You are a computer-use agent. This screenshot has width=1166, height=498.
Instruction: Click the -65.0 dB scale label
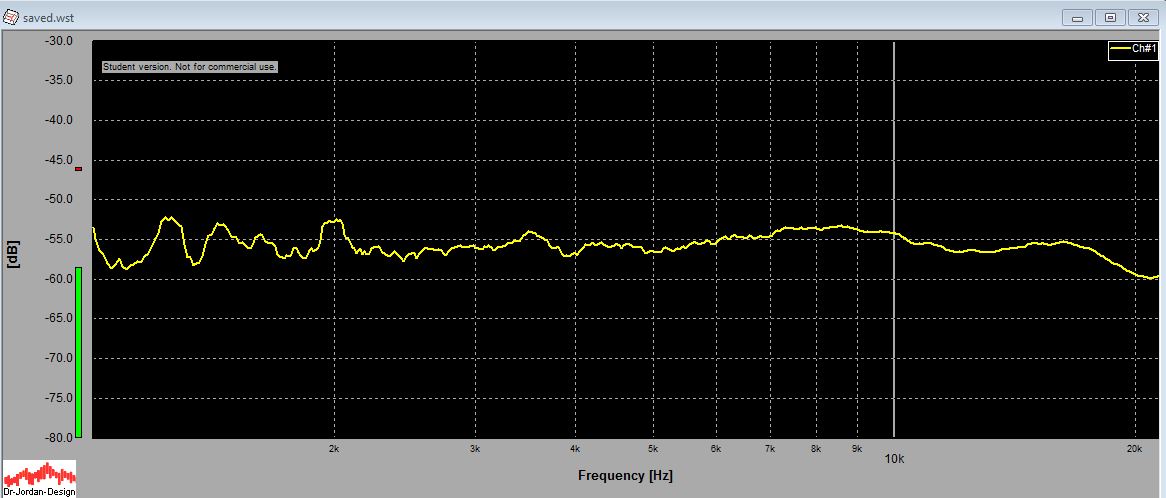[x=58, y=318]
